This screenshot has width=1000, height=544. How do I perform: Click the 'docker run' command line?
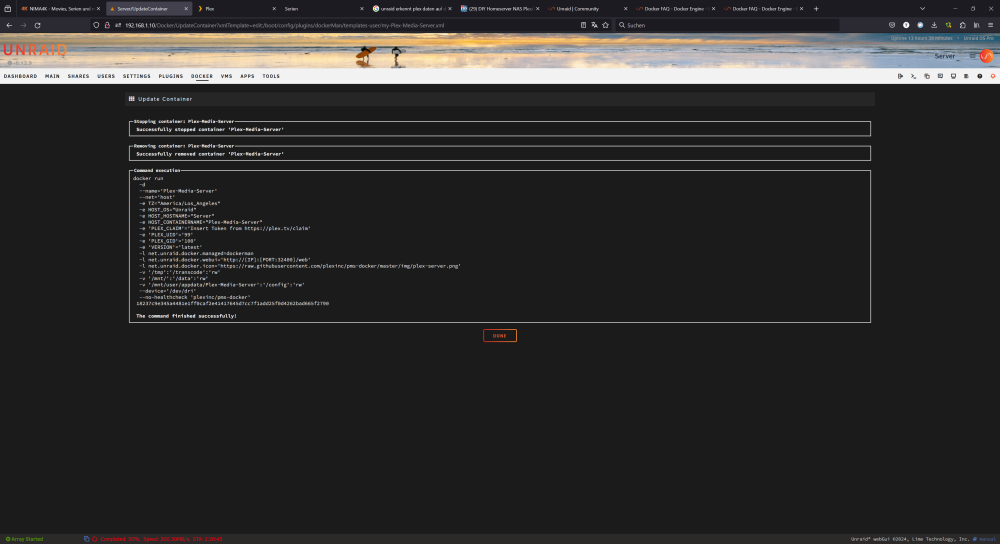click(148, 179)
